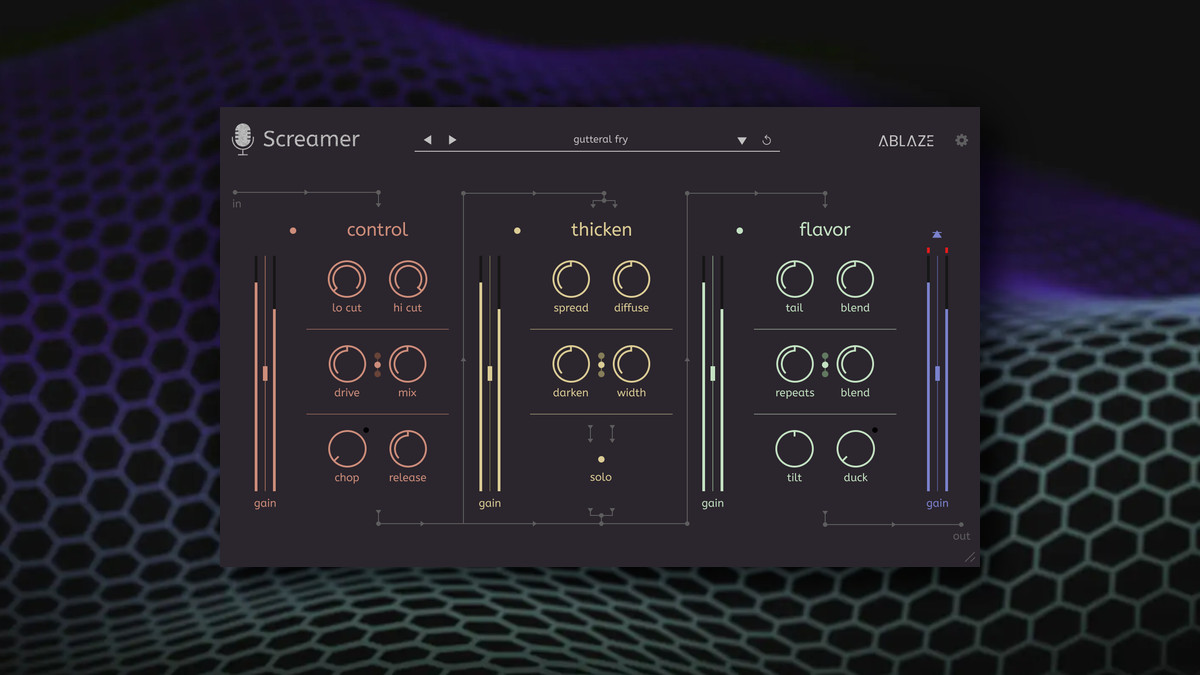The image size is (1200, 675).
Task: Click the tail knob
Action: click(794, 279)
